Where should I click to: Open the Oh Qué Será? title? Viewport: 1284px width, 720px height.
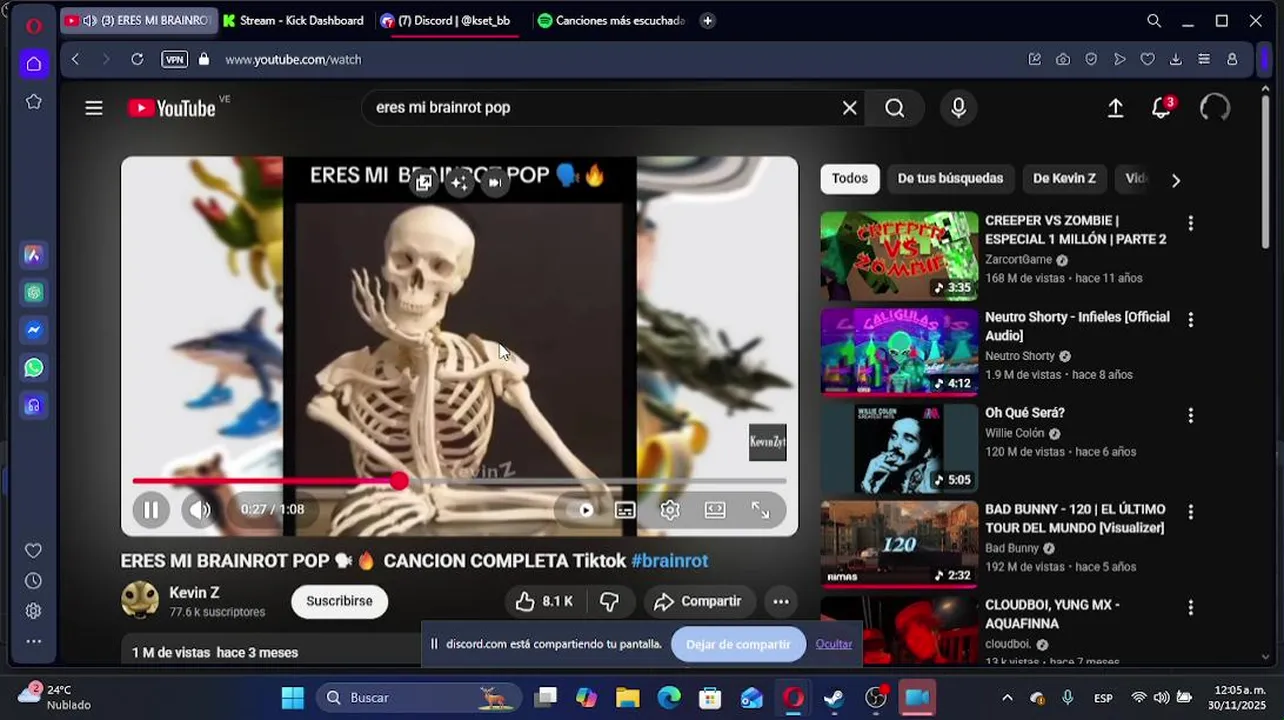coord(1024,413)
